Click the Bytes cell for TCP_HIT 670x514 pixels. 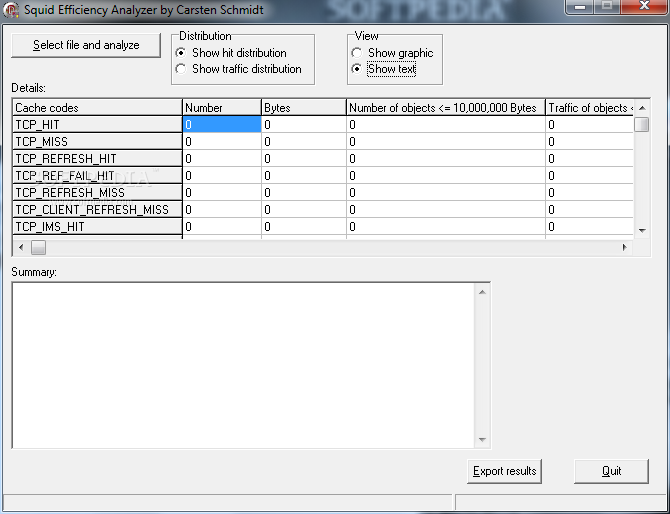pos(304,124)
